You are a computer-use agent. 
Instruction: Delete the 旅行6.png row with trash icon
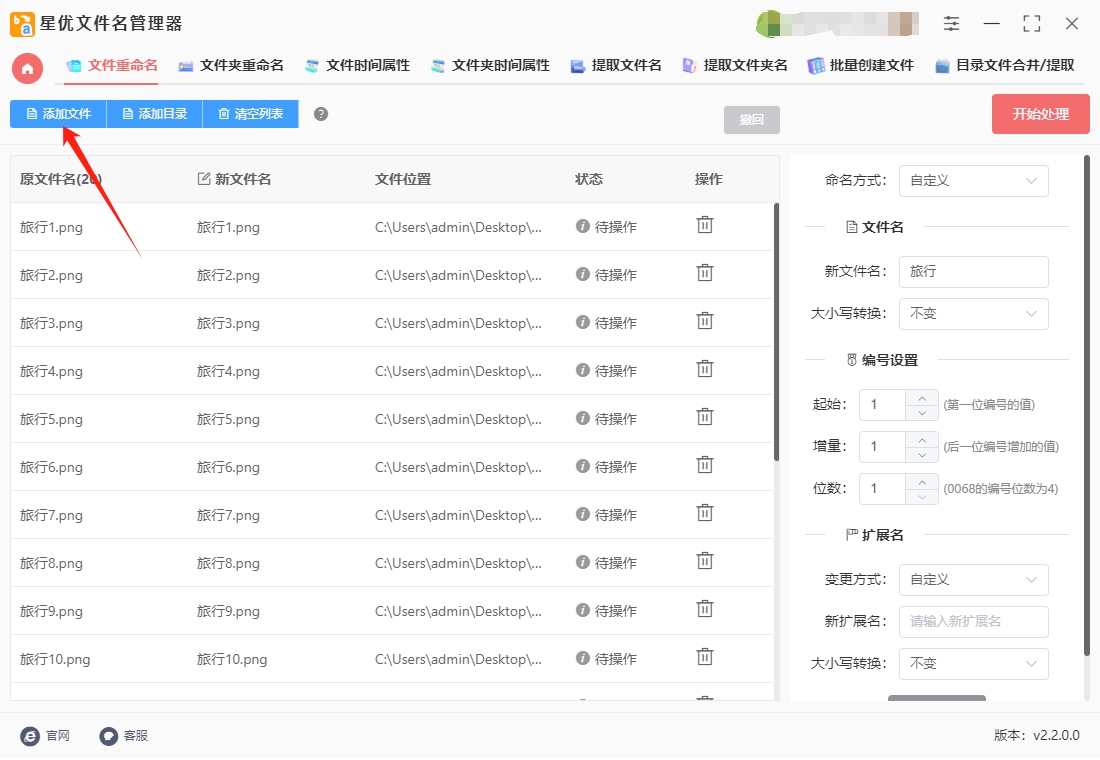click(x=705, y=465)
